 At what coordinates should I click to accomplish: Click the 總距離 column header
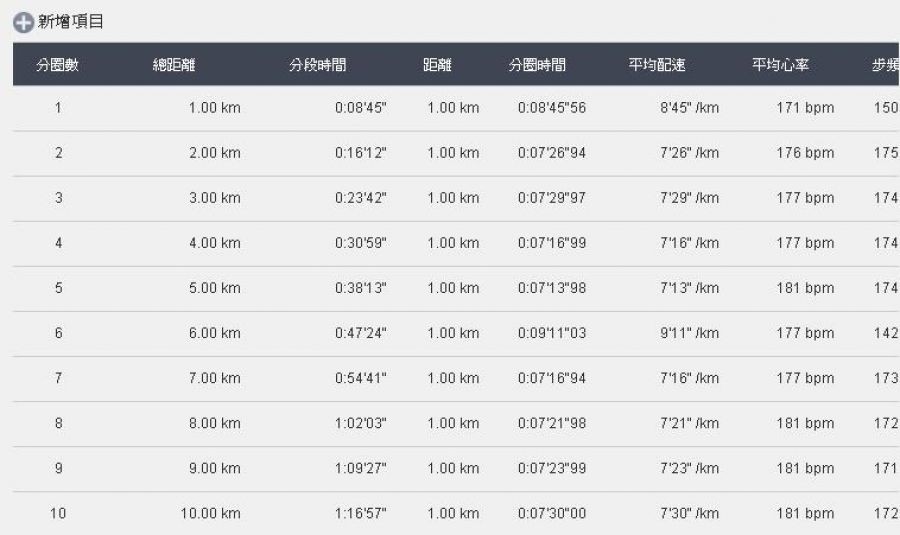173,65
